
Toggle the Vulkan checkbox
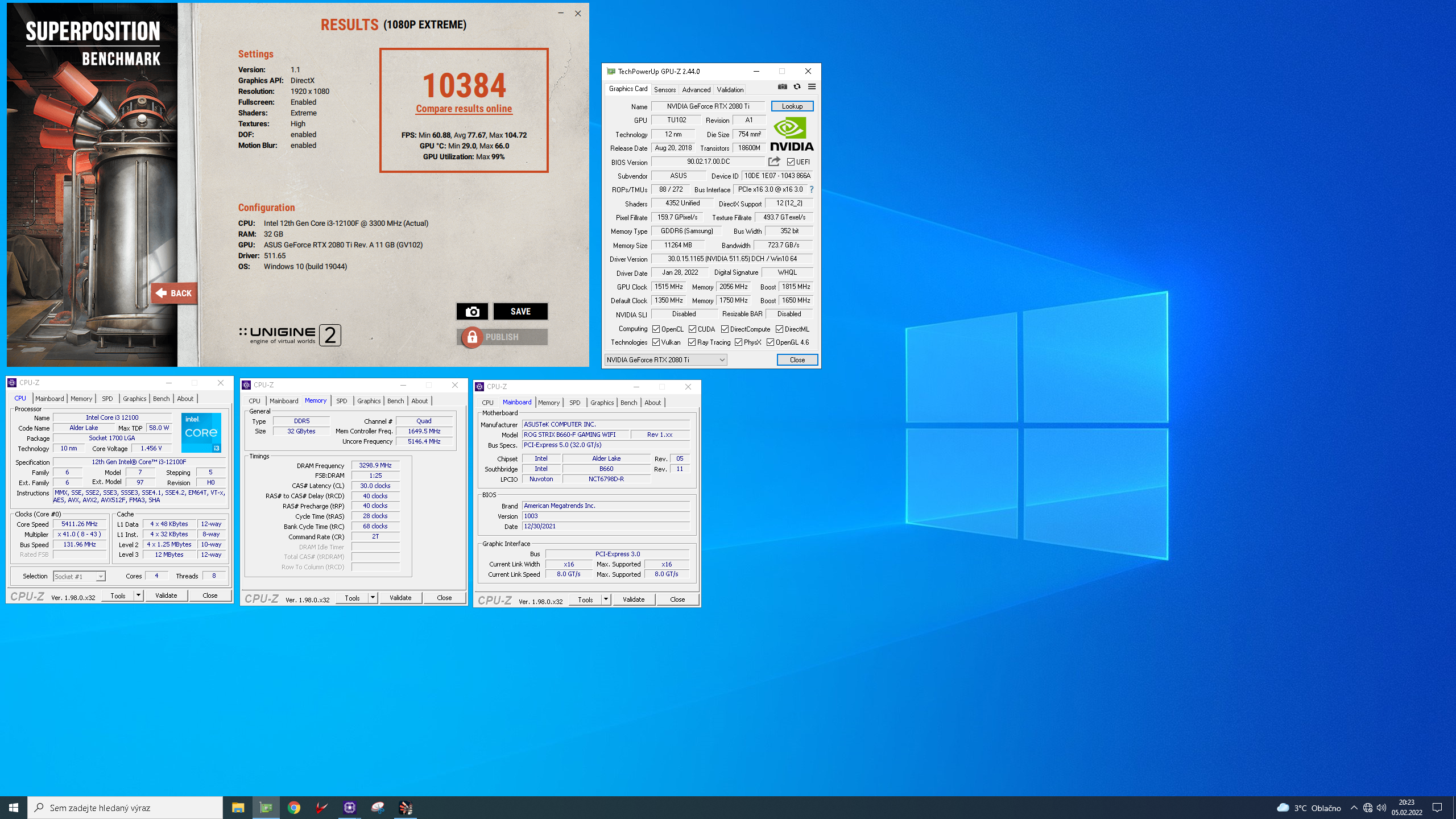click(x=656, y=342)
